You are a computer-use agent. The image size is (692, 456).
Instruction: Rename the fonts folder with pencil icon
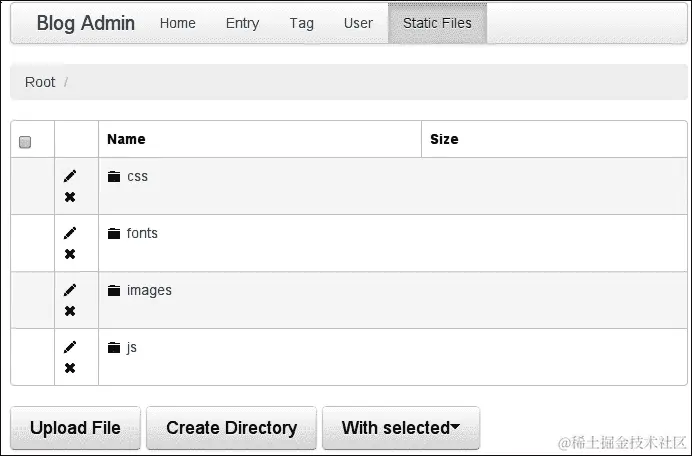pos(70,234)
